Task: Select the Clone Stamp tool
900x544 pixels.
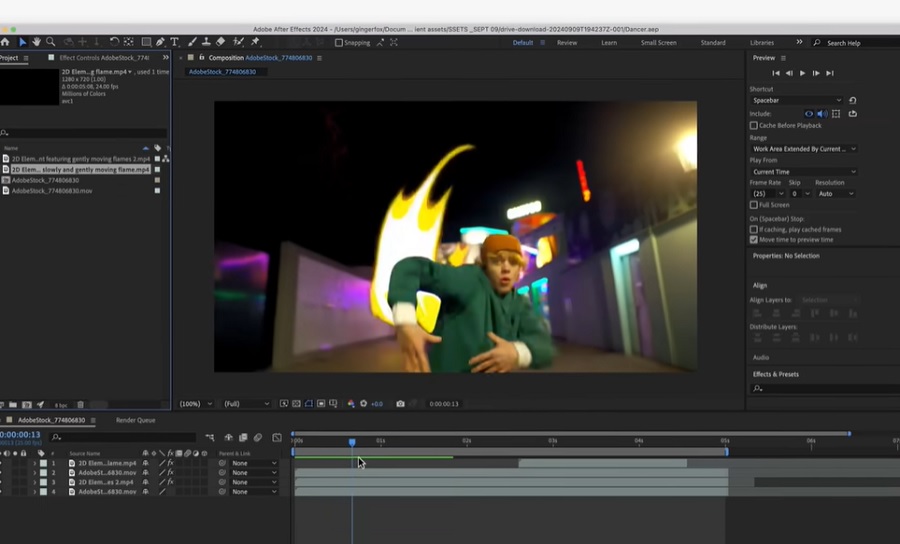Action: pyautogui.click(x=206, y=42)
